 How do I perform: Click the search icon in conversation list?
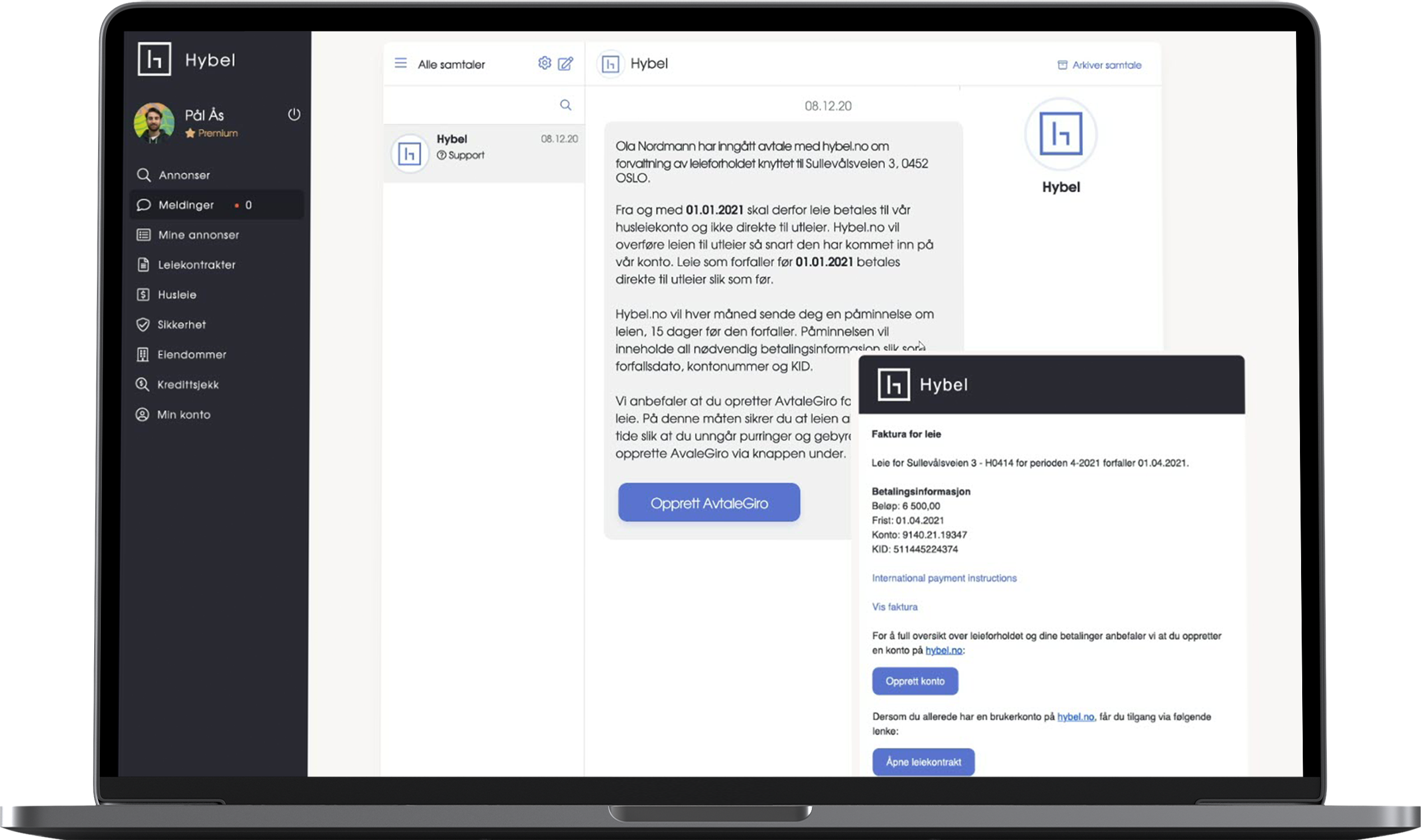coord(565,105)
